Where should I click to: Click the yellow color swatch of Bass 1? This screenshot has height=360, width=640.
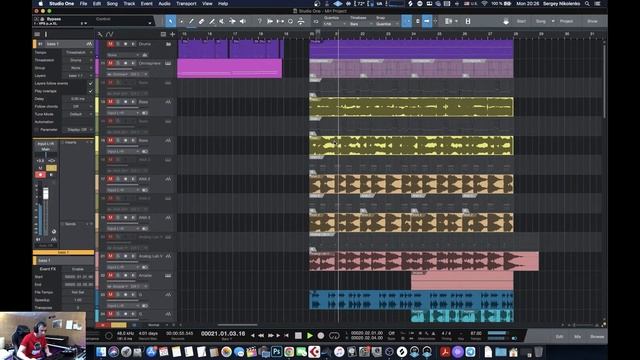[35, 44]
